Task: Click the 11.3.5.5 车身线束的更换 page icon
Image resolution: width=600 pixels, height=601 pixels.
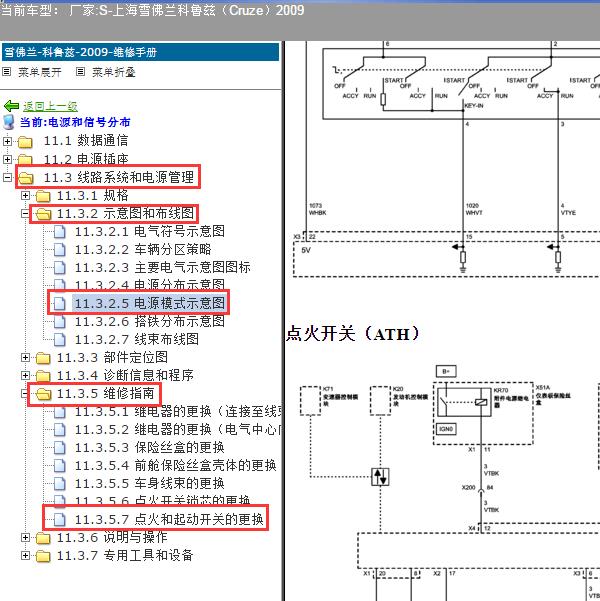Action: click(x=59, y=483)
